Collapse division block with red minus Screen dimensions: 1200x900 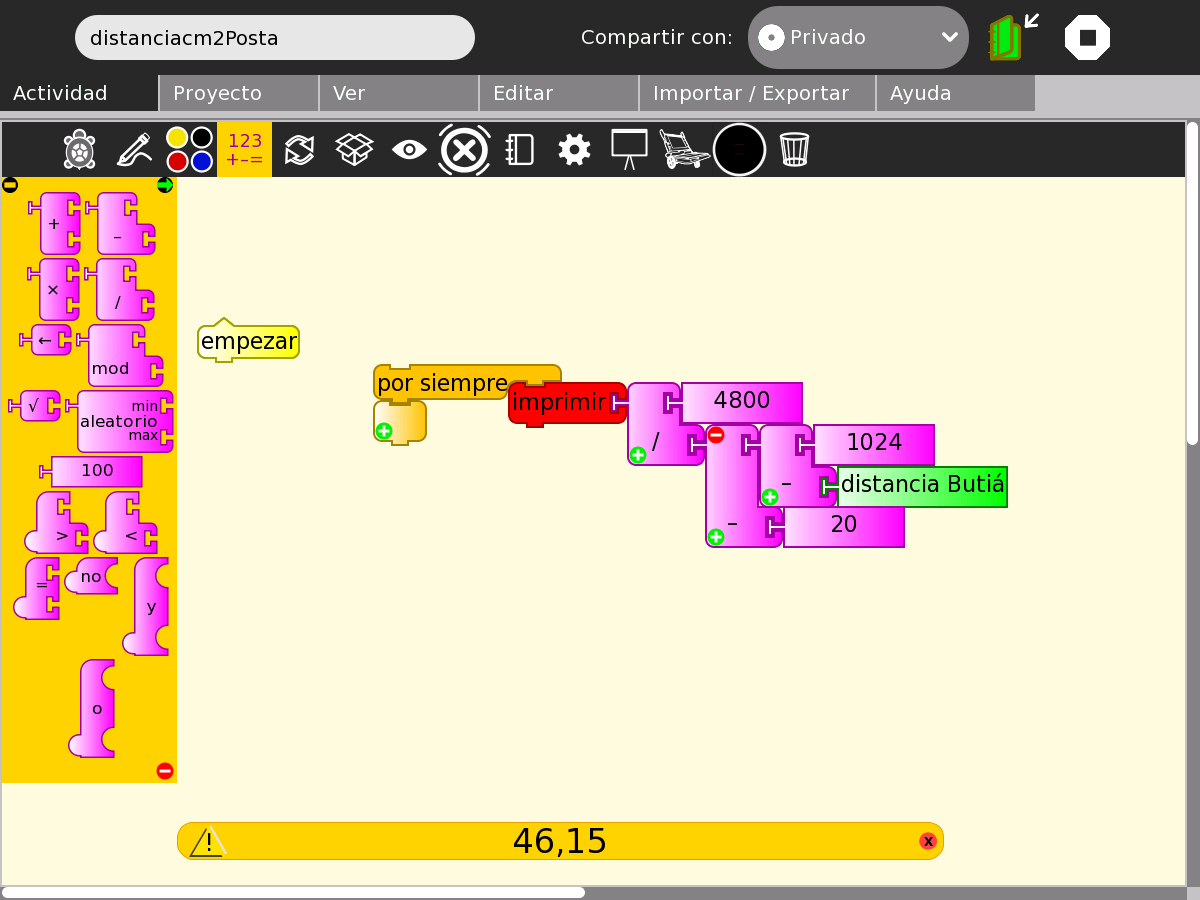click(x=716, y=435)
